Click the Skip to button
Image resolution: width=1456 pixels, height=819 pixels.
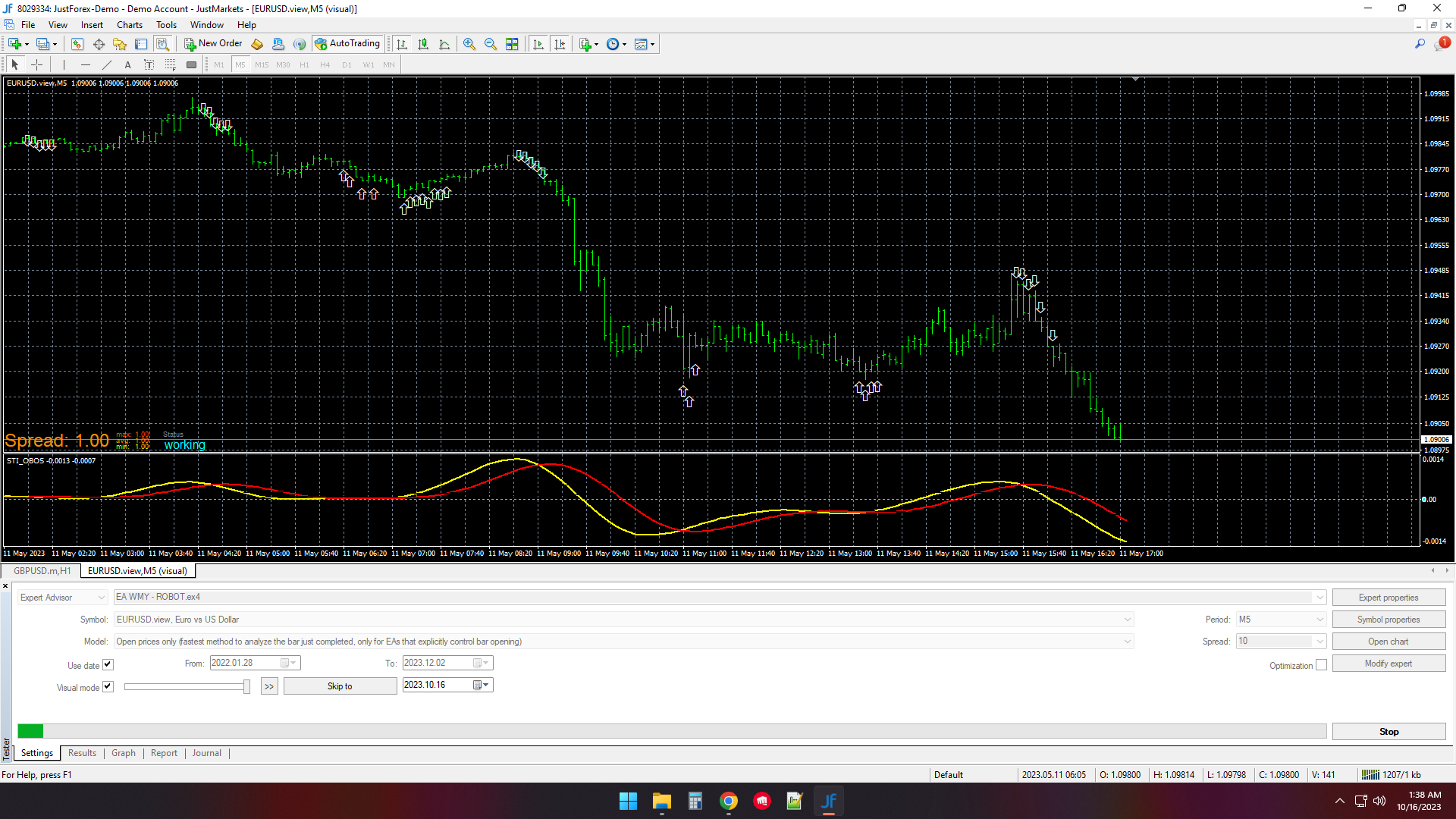coord(340,686)
